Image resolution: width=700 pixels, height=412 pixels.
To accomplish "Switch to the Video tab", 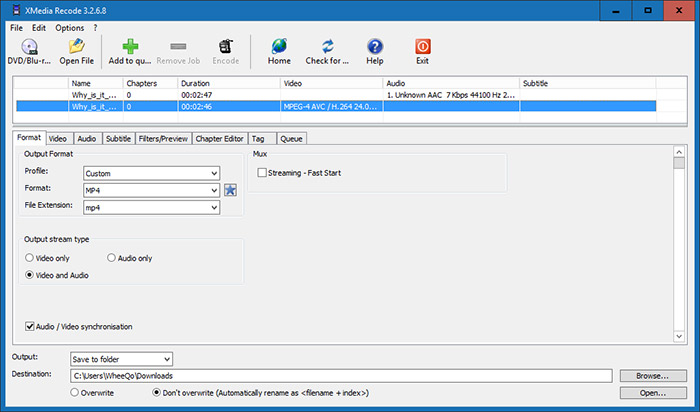I will click(58, 139).
